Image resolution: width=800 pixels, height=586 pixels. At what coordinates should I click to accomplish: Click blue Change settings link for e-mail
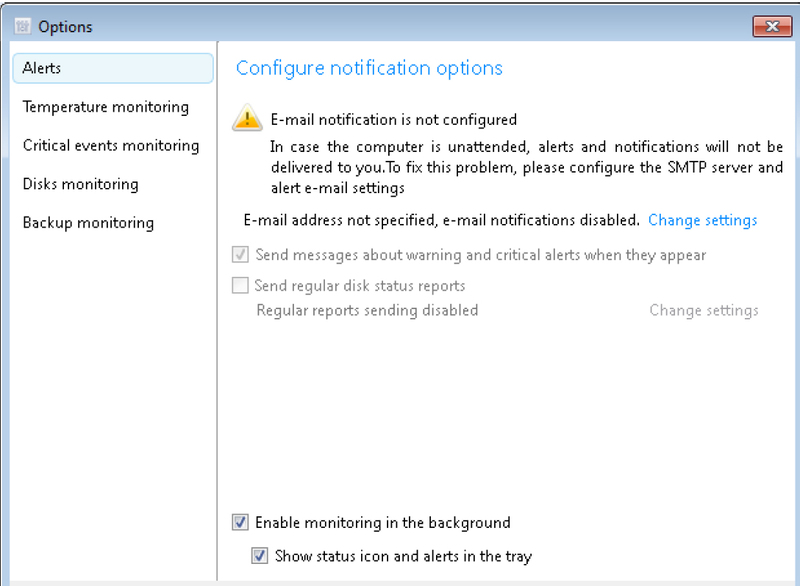703,220
